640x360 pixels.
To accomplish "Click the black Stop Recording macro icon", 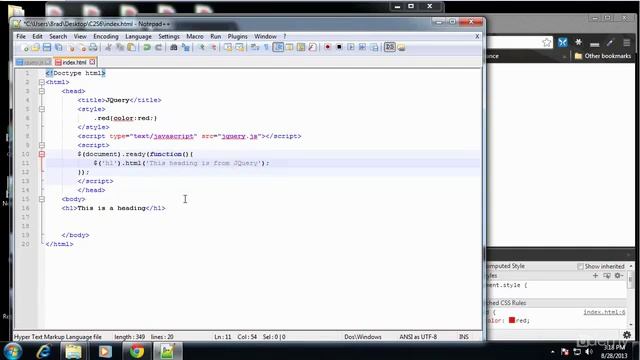I will (x=339, y=47).
